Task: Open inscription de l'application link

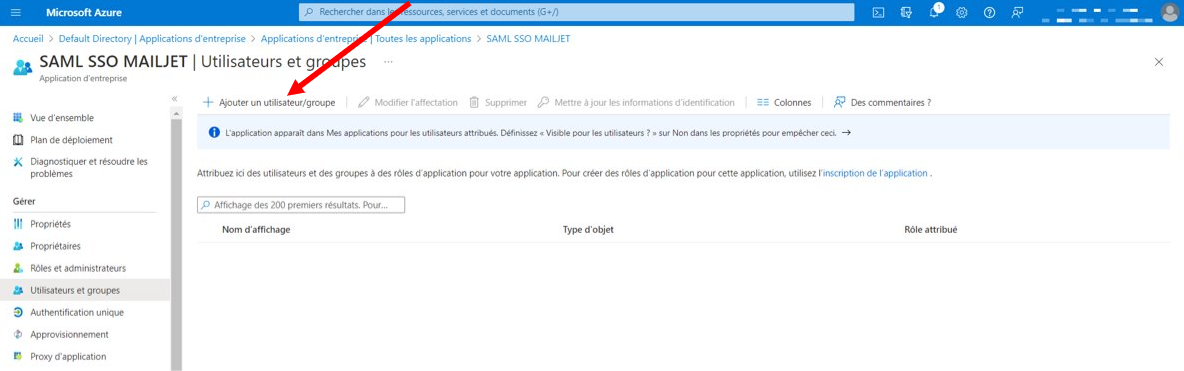Action: click(x=874, y=173)
